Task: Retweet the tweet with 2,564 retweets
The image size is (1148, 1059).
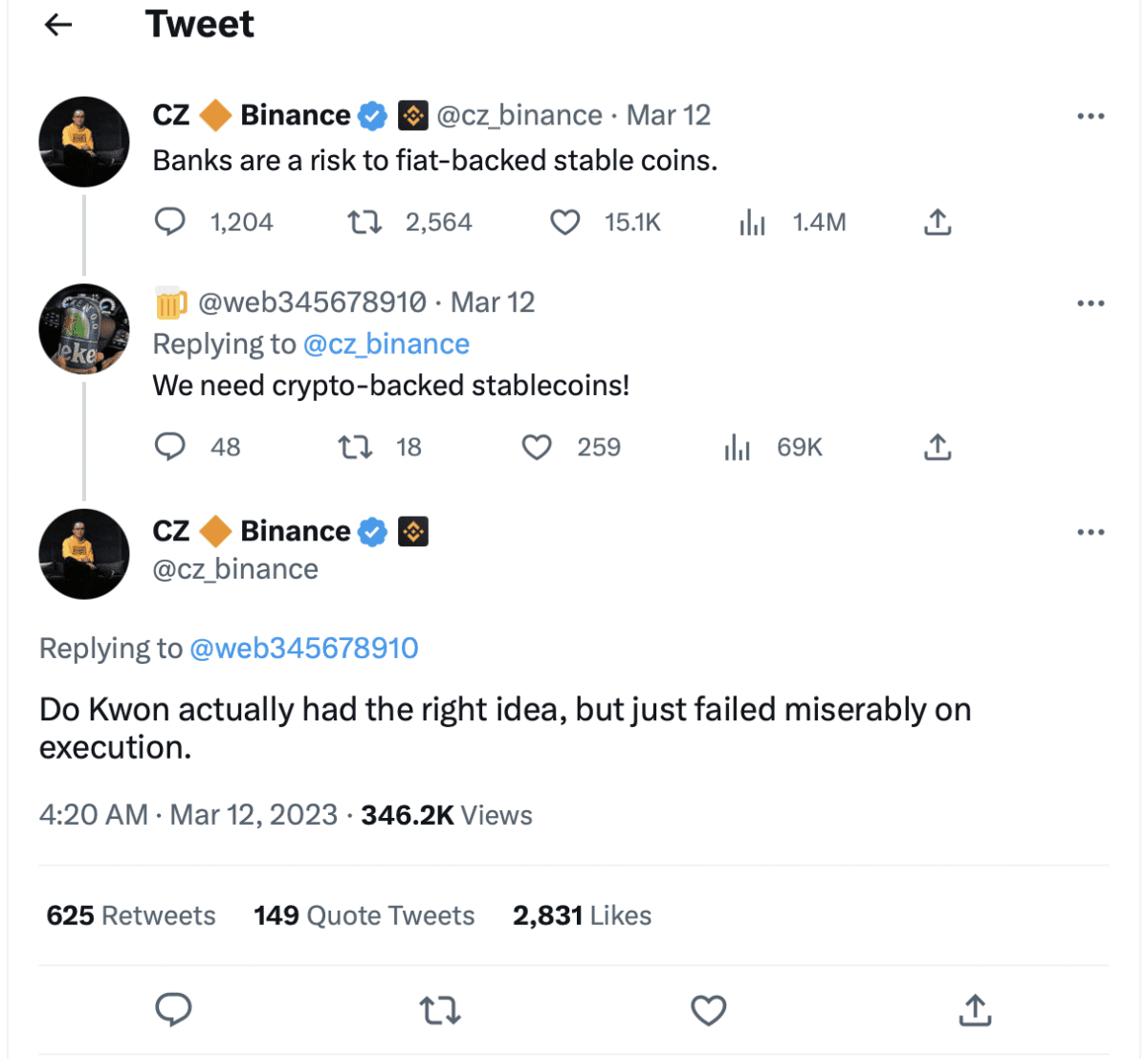Action: tap(364, 222)
